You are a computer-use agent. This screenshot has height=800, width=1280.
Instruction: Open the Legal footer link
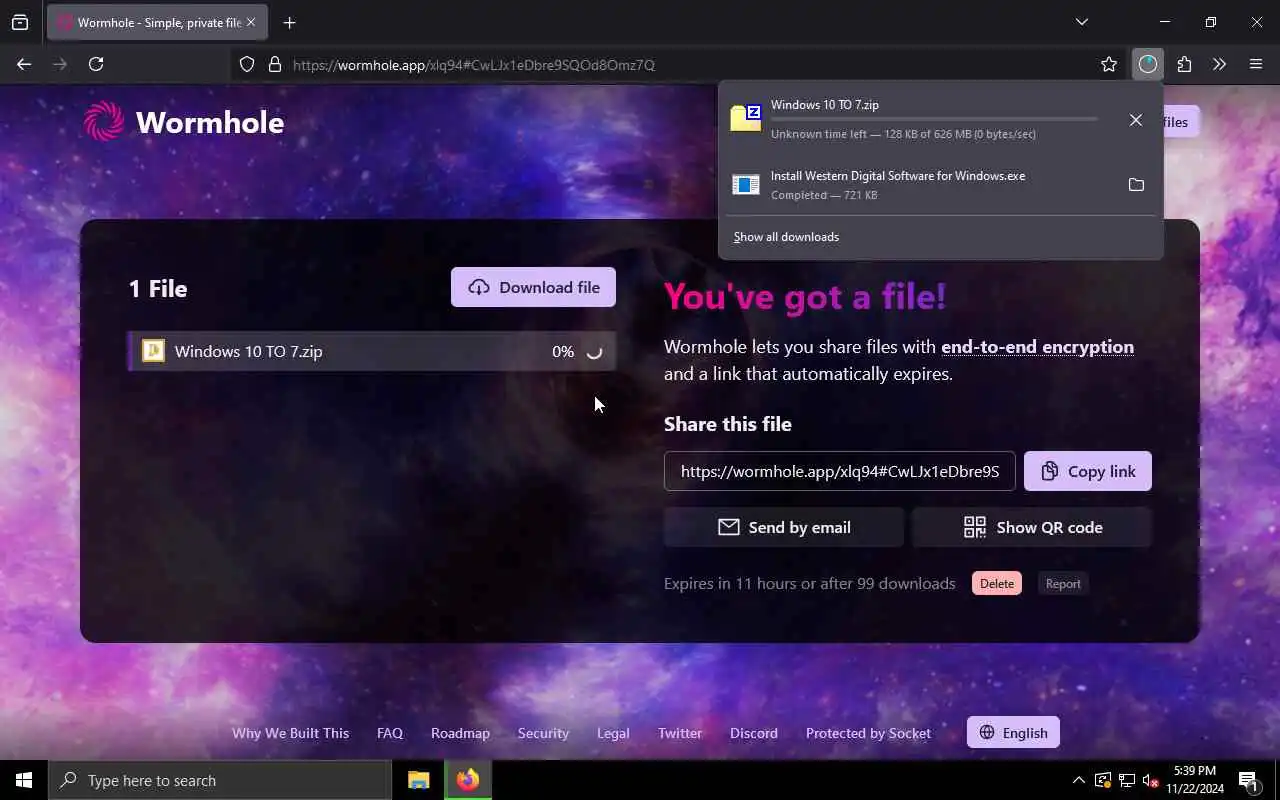(613, 733)
